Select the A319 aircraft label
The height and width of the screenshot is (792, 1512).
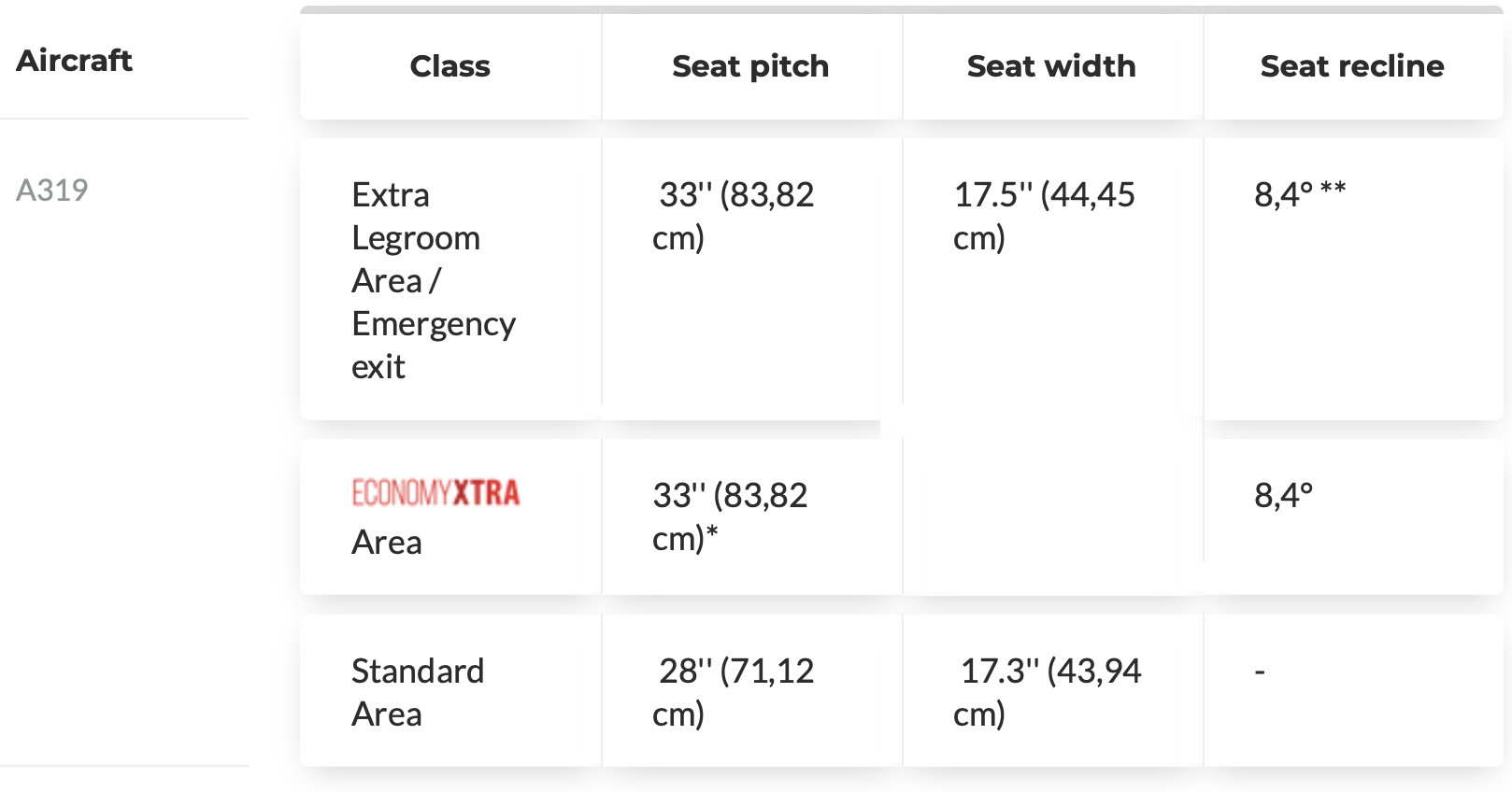52,191
